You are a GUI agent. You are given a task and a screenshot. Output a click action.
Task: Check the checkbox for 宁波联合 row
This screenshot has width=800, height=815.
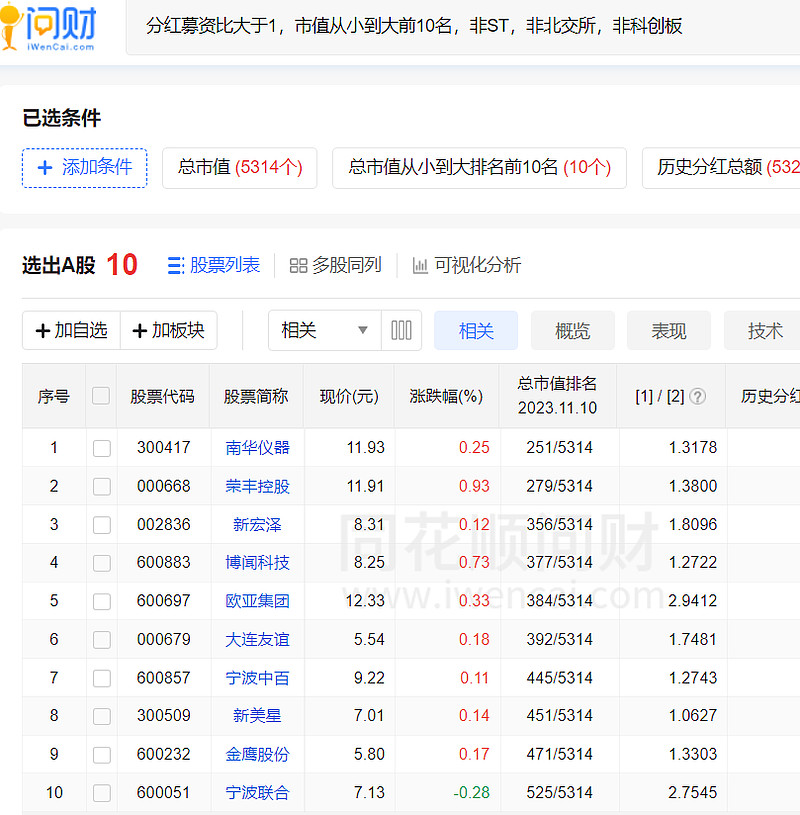click(101, 792)
